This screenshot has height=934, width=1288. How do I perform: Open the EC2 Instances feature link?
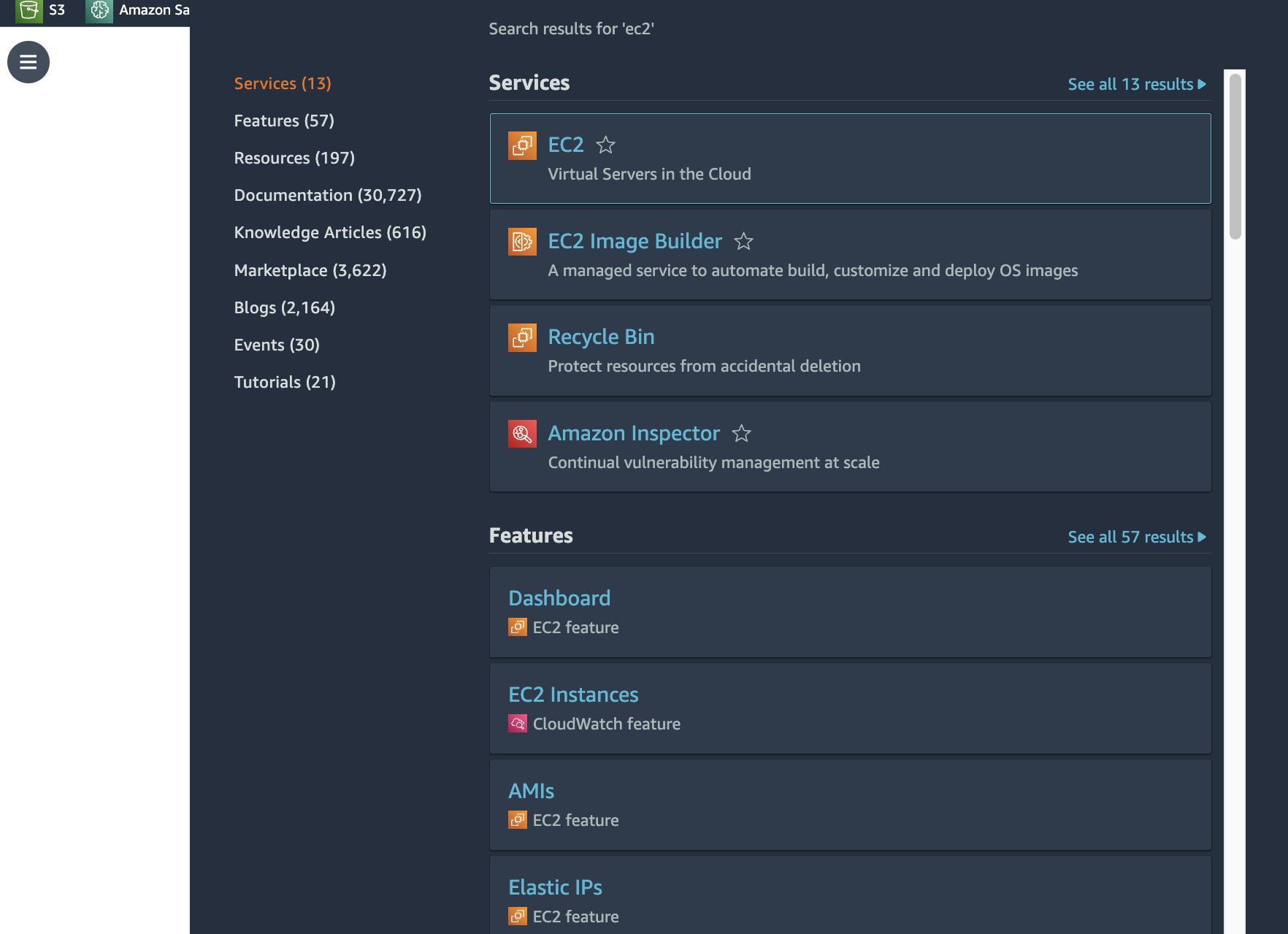(573, 694)
